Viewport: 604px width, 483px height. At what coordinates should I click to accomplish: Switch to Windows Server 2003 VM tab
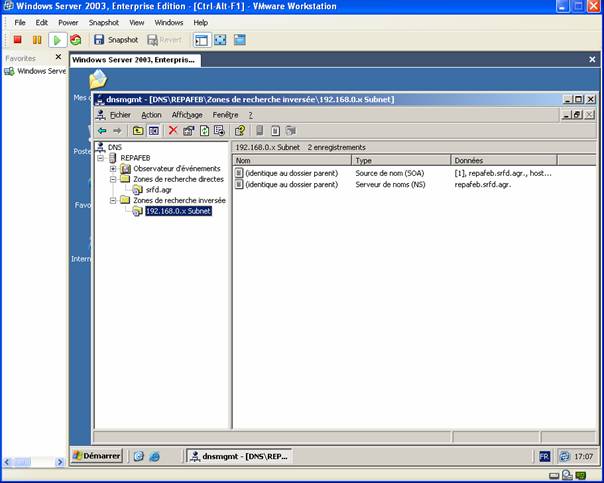pyautogui.click(x=135, y=60)
